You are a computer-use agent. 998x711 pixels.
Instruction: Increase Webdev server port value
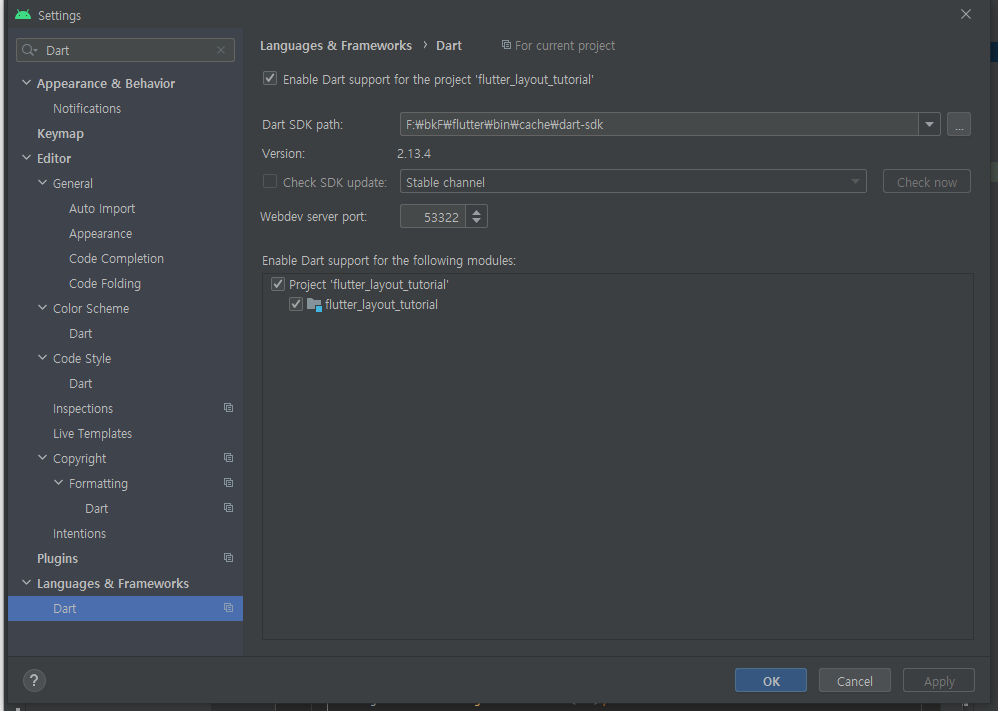tap(477, 211)
